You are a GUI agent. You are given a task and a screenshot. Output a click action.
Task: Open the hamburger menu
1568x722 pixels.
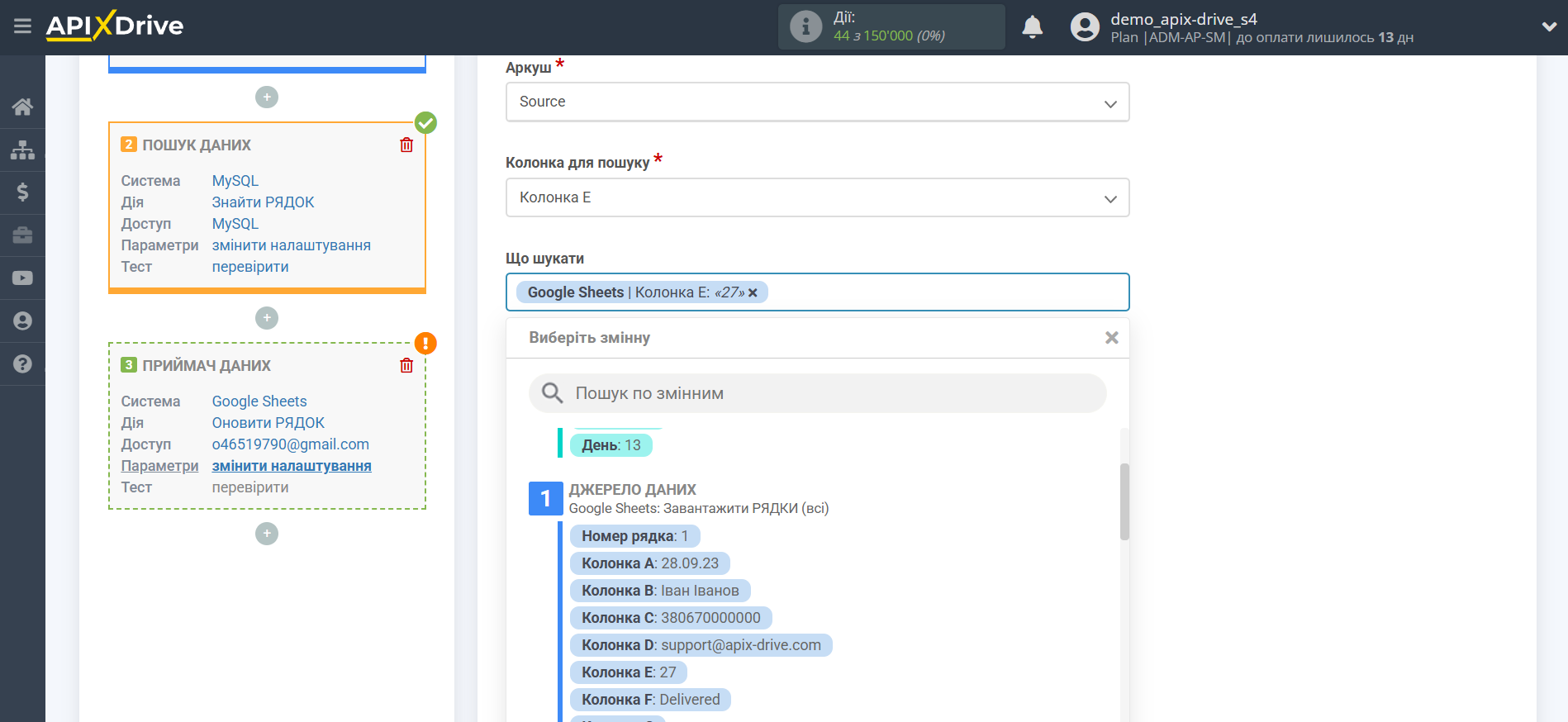coord(22,26)
